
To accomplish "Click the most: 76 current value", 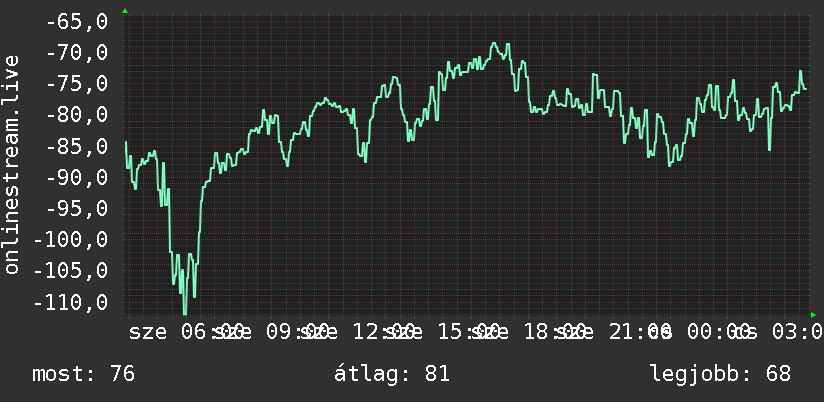I will (84, 374).
